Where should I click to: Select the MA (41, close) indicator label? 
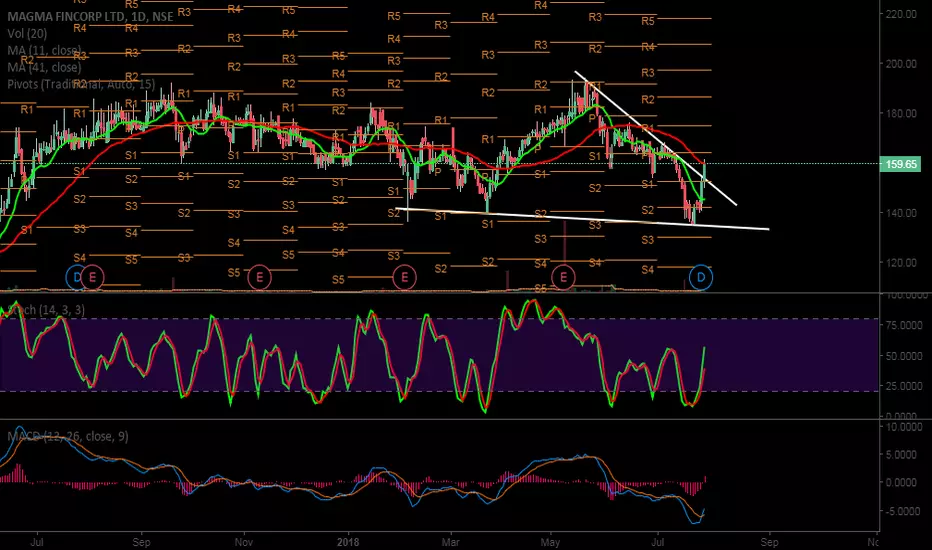coord(44,67)
